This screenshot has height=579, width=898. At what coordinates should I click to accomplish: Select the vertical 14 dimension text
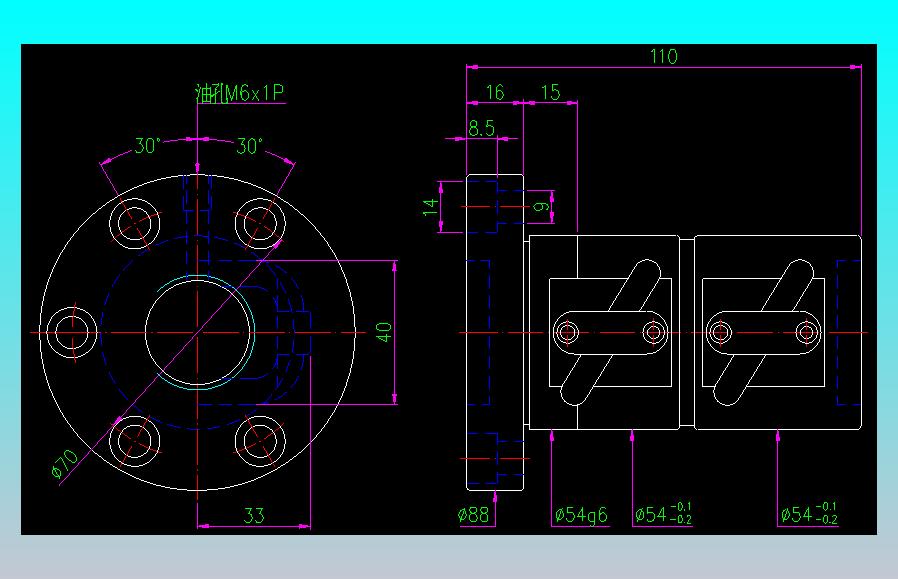coord(431,207)
